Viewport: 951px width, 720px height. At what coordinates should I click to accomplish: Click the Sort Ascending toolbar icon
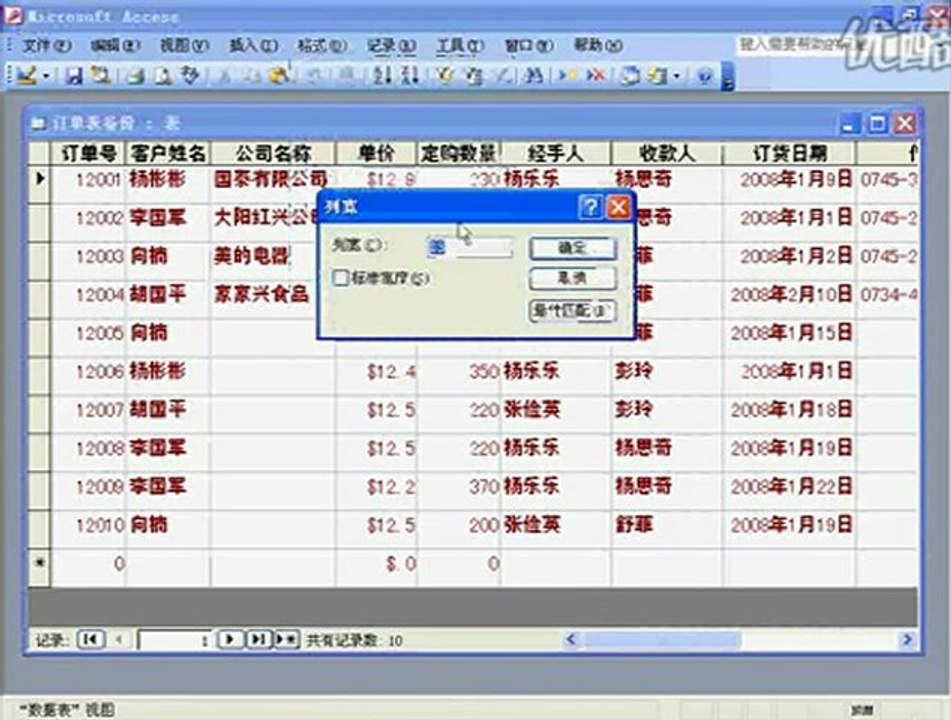pyautogui.click(x=382, y=76)
